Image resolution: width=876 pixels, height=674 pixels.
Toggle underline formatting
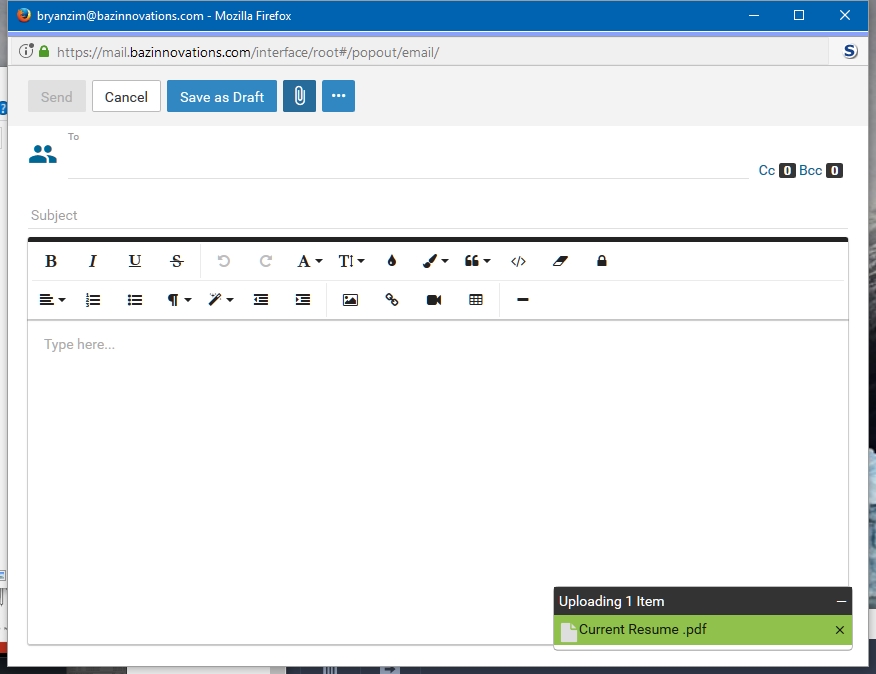pyautogui.click(x=135, y=261)
